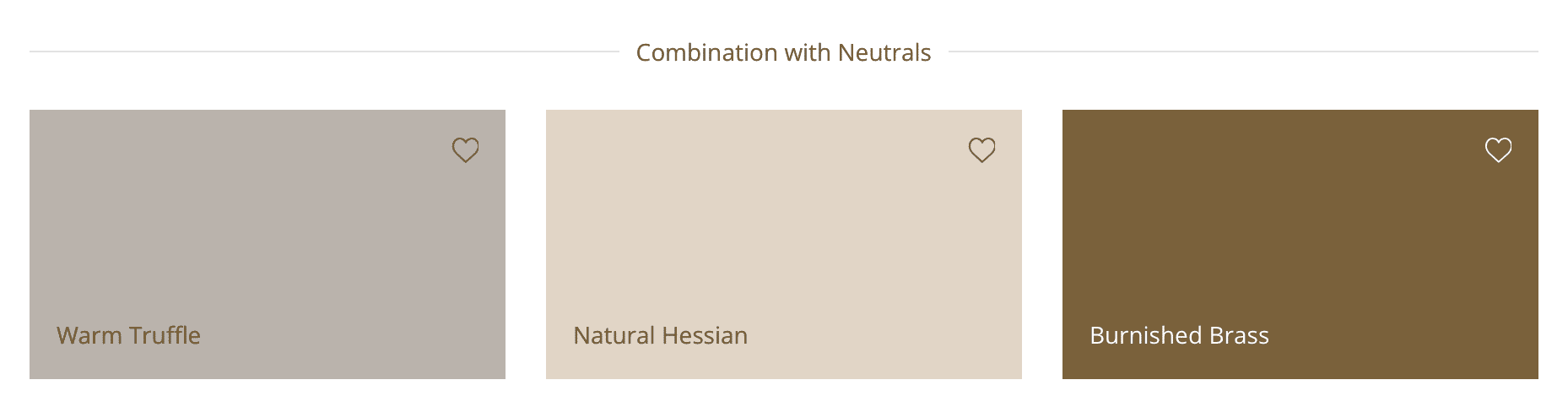Click the divider line left of heading
The height and width of the screenshot is (407, 1568).
pyautogui.click(x=324, y=52)
